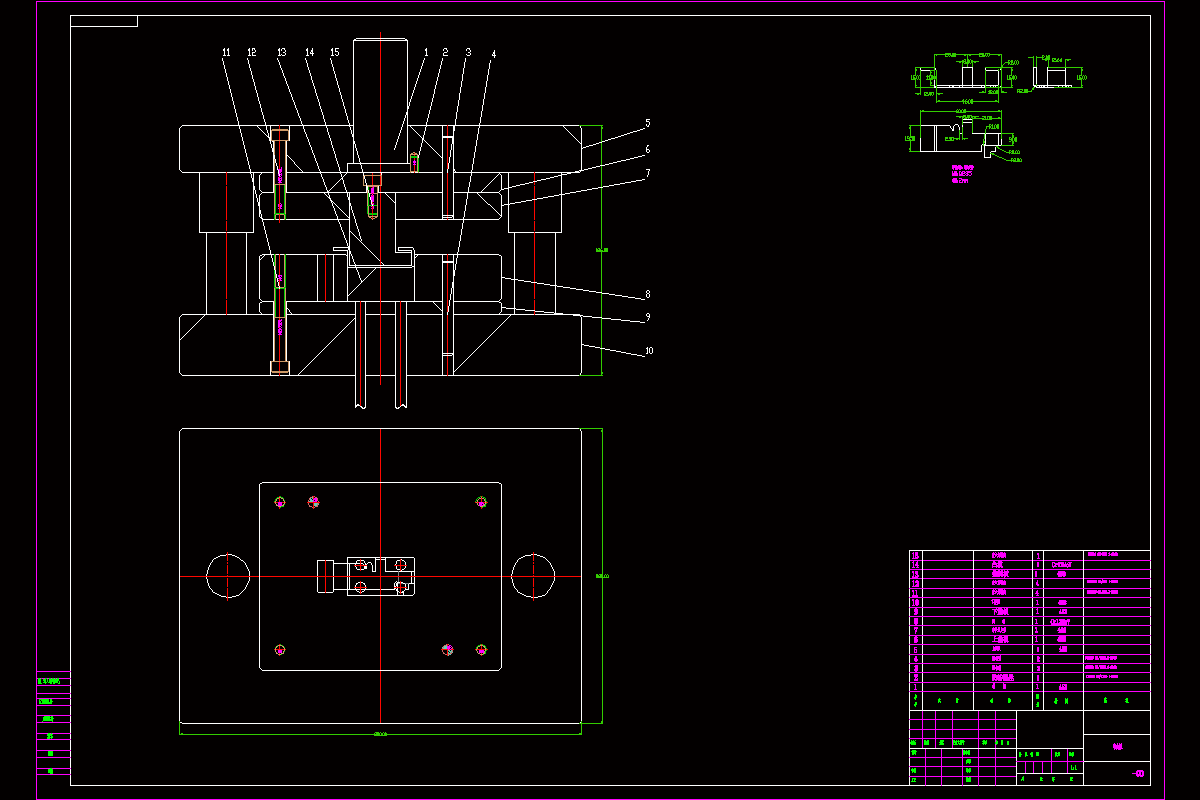The image size is (1200, 800).
Task: Click the left guide post circle in plan view
Action: coord(228,576)
